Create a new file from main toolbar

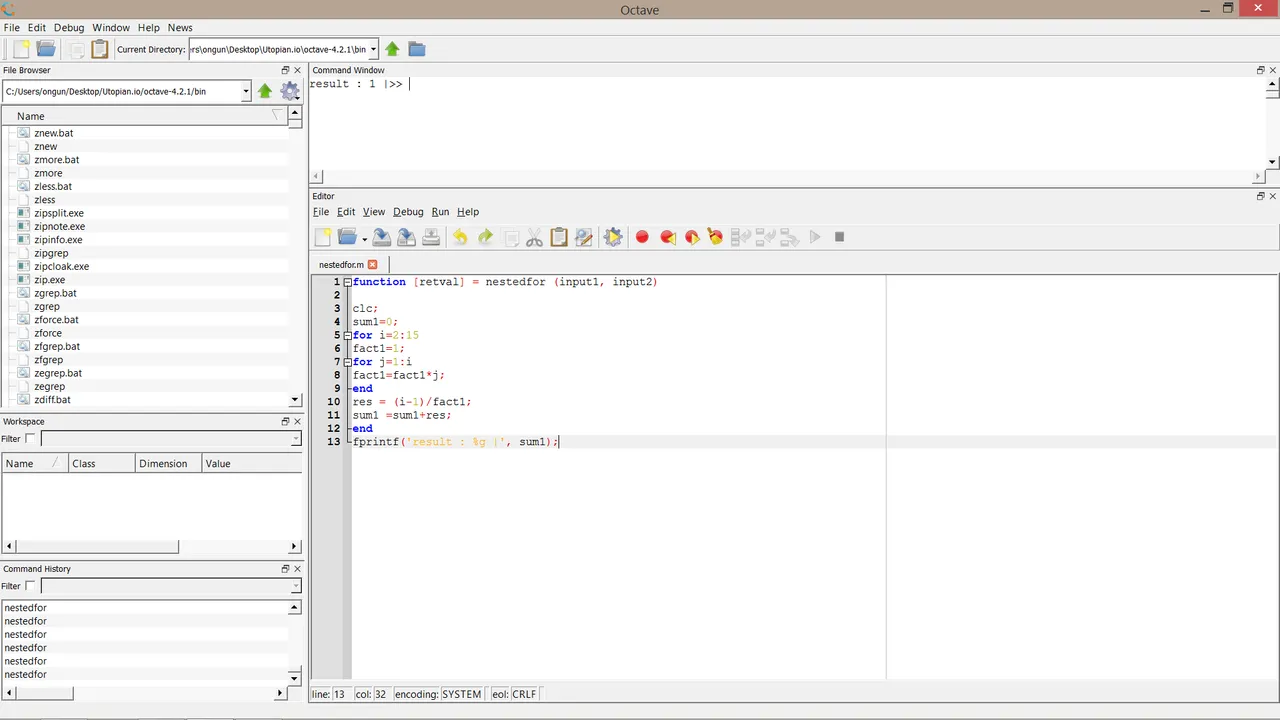[x=20, y=49]
